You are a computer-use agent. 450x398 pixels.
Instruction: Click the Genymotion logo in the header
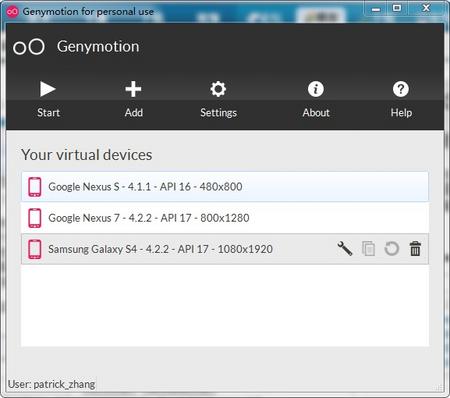click(29, 47)
